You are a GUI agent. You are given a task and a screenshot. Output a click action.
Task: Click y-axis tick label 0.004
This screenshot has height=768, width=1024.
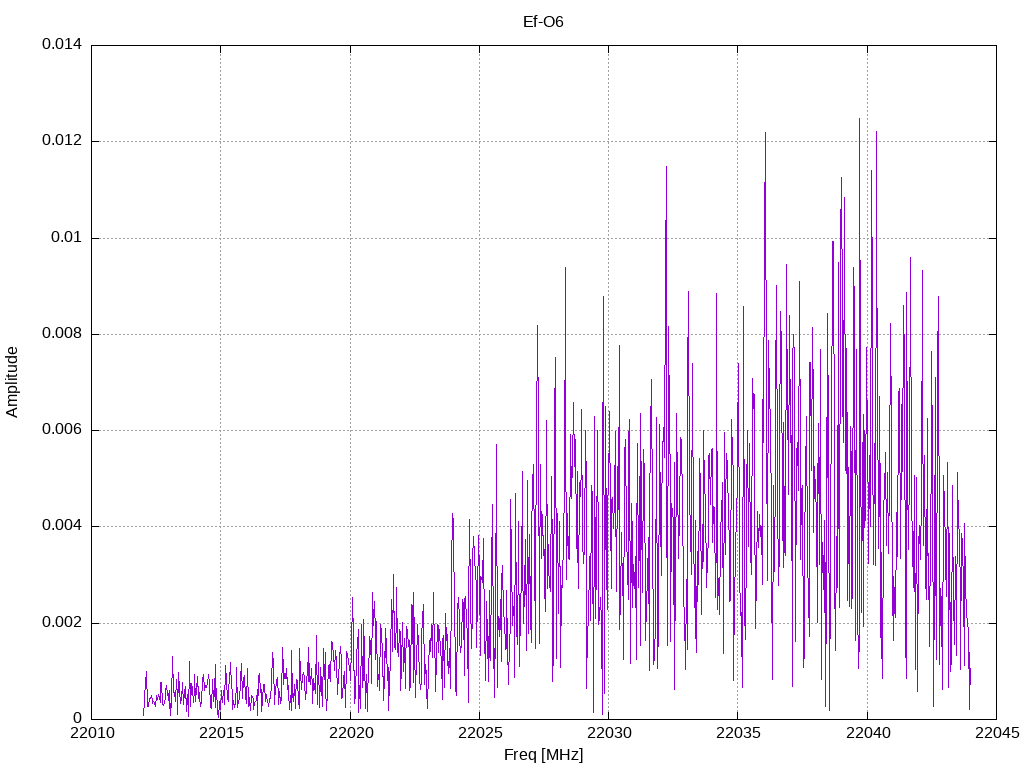pos(62,526)
